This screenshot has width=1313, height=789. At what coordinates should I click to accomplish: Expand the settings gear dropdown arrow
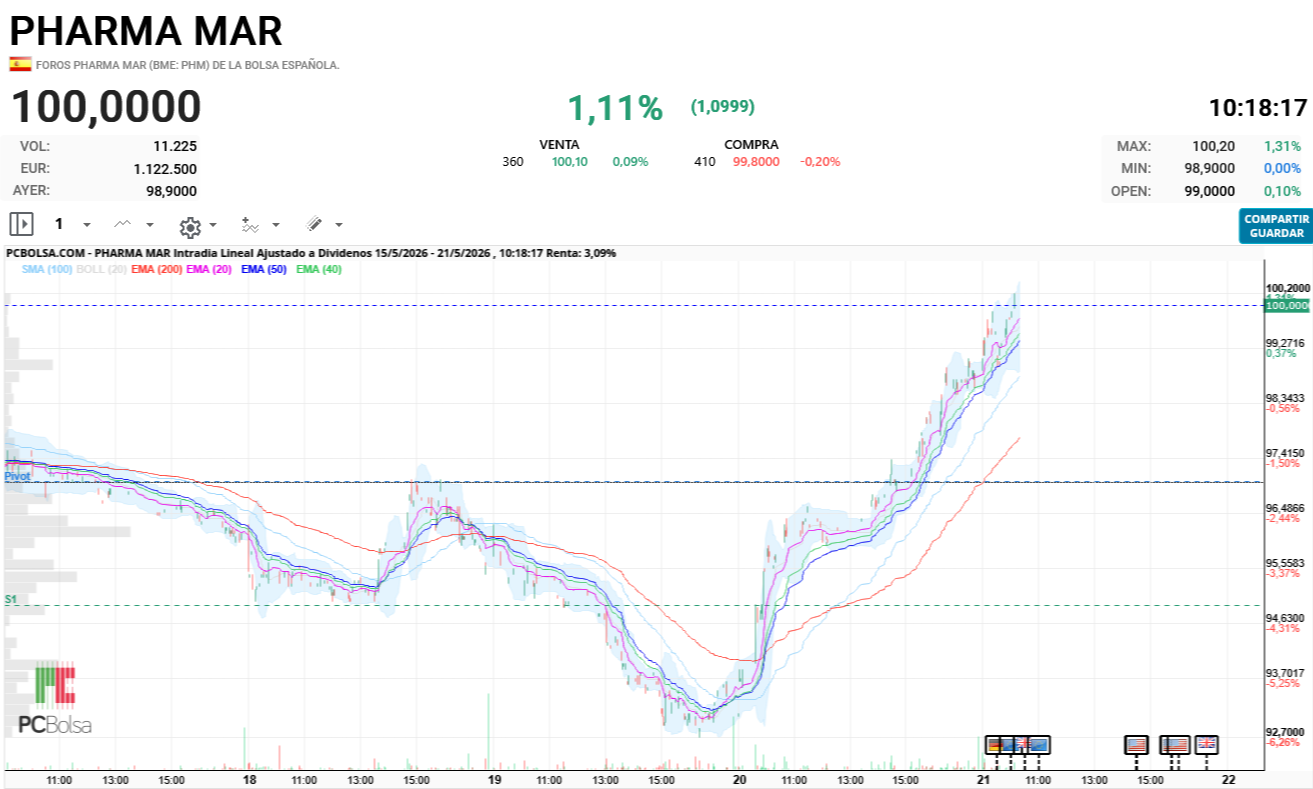213,225
